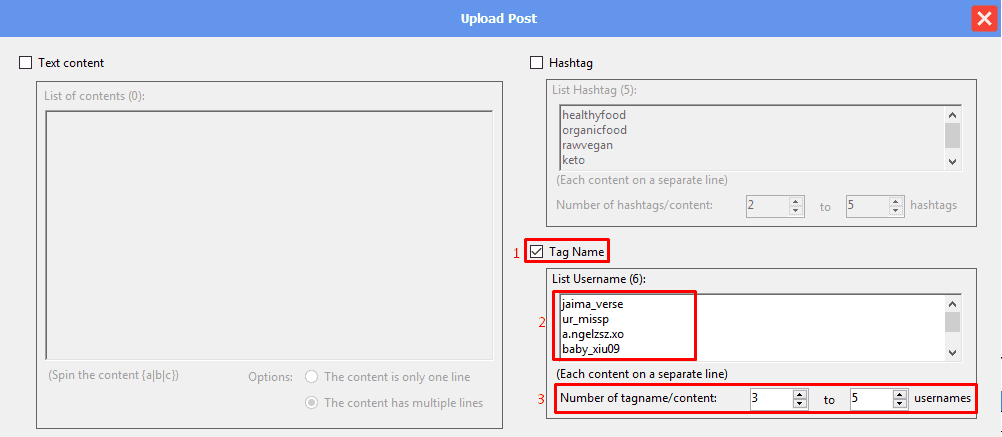Increase minimum tagname count stepper
Image resolution: width=1002 pixels, height=437 pixels.
click(799, 394)
